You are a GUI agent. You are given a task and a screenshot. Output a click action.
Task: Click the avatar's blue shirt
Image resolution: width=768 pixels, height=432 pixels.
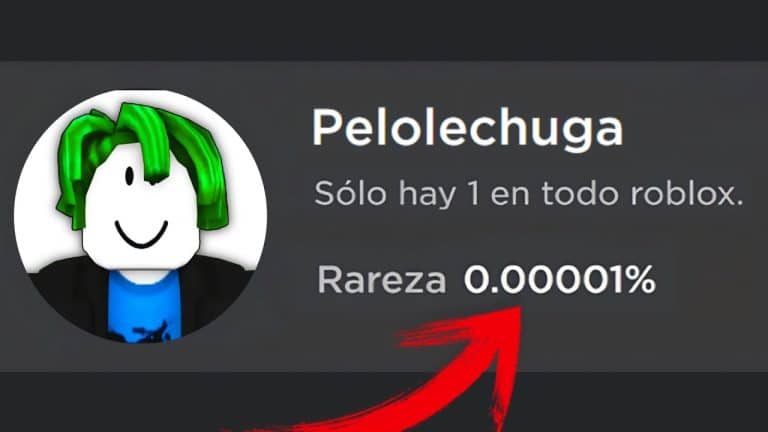[144, 306]
